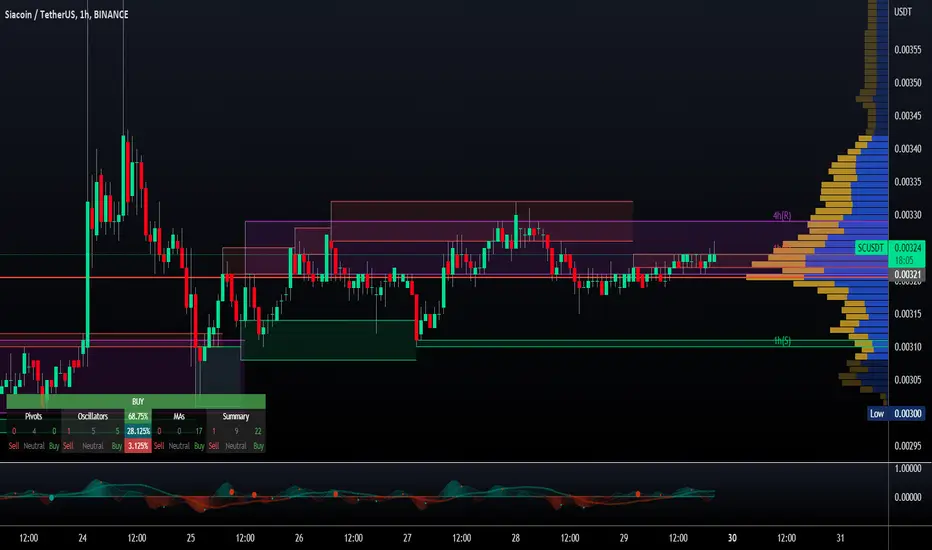
Task: Click the blue 28.125% cell
Action: click(x=138, y=430)
